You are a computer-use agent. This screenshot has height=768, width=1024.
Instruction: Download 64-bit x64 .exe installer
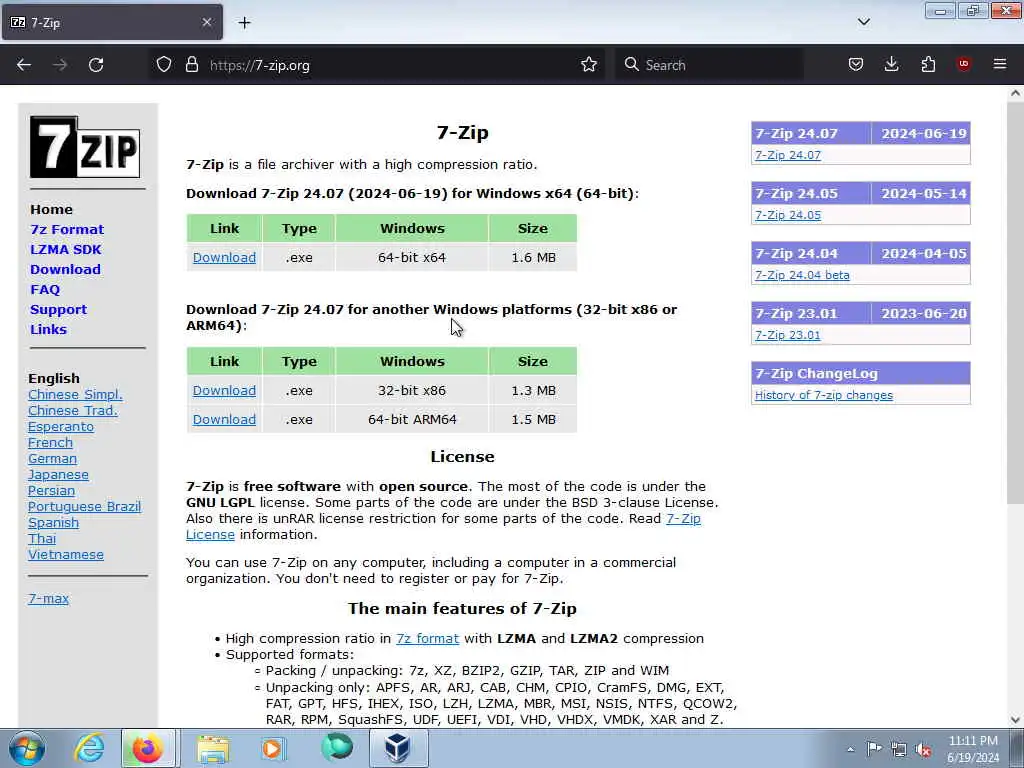pos(224,258)
